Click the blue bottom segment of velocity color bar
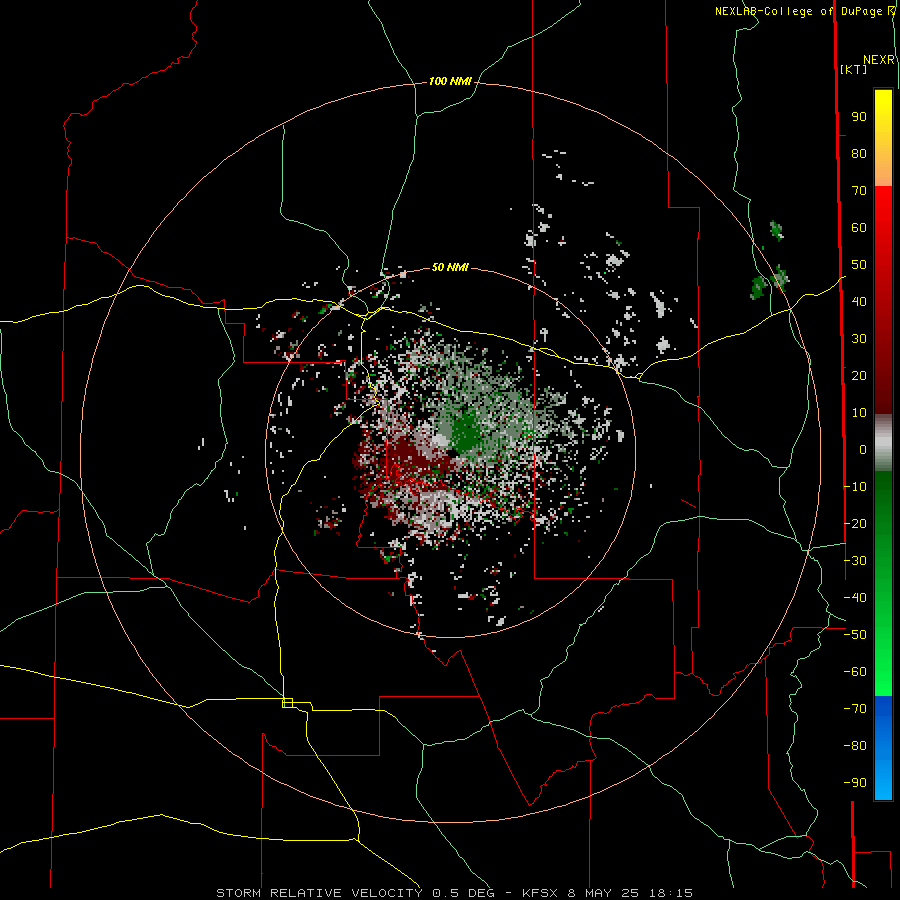Viewport: 900px width, 900px height. (x=883, y=748)
